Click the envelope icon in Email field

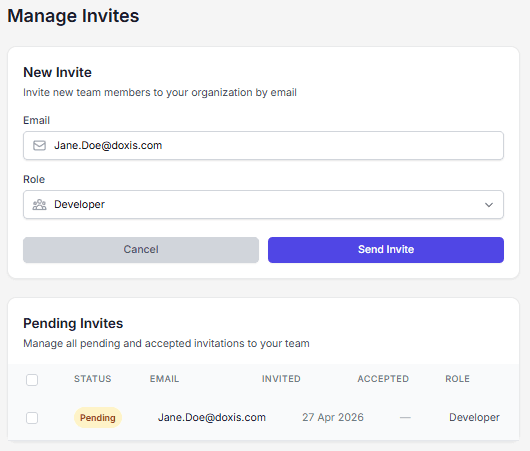click(x=39, y=145)
